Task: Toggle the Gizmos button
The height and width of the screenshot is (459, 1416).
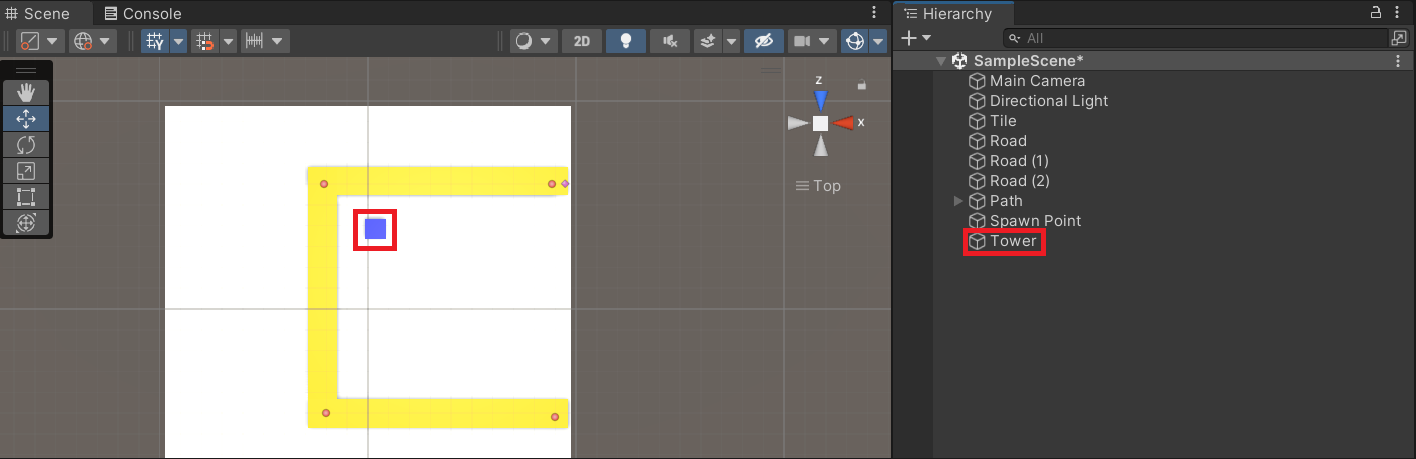Action: point(855,41)
